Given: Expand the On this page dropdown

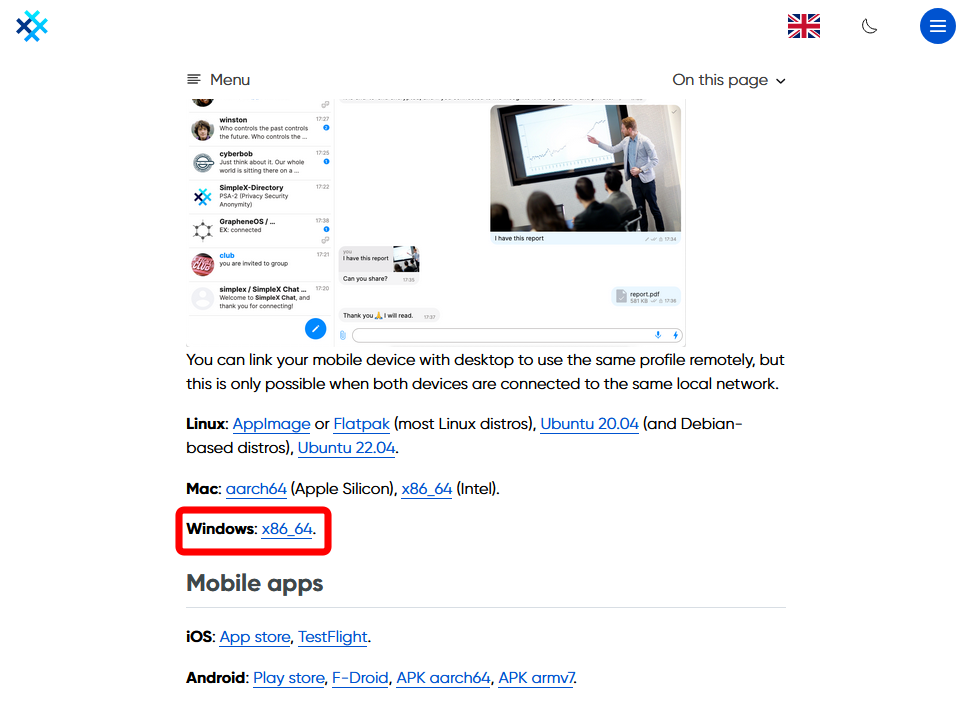Looking at the screenshot, I should 729,80.
